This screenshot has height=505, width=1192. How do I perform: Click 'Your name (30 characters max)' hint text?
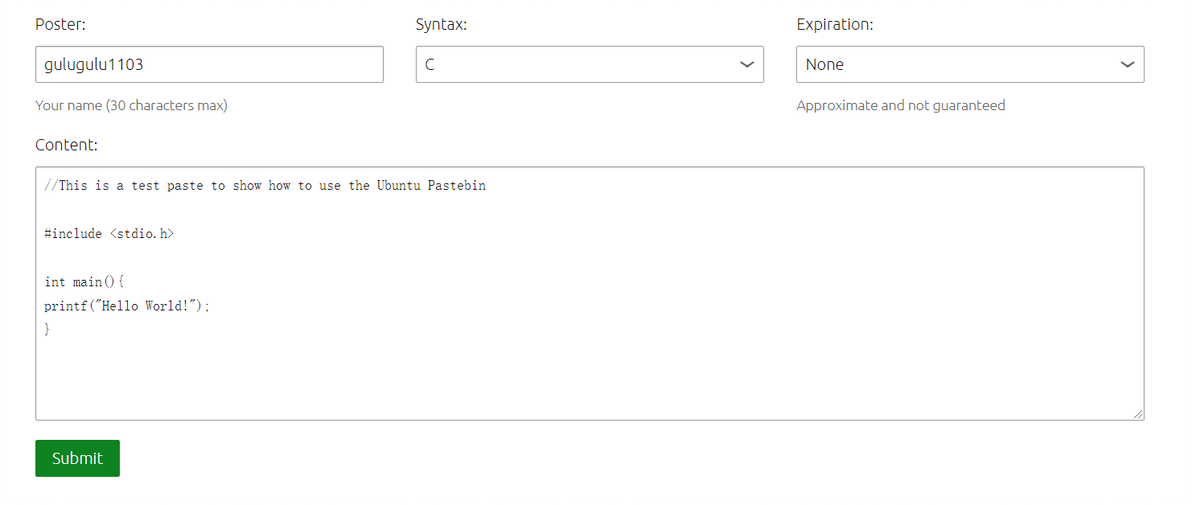(x=131, y=105)
